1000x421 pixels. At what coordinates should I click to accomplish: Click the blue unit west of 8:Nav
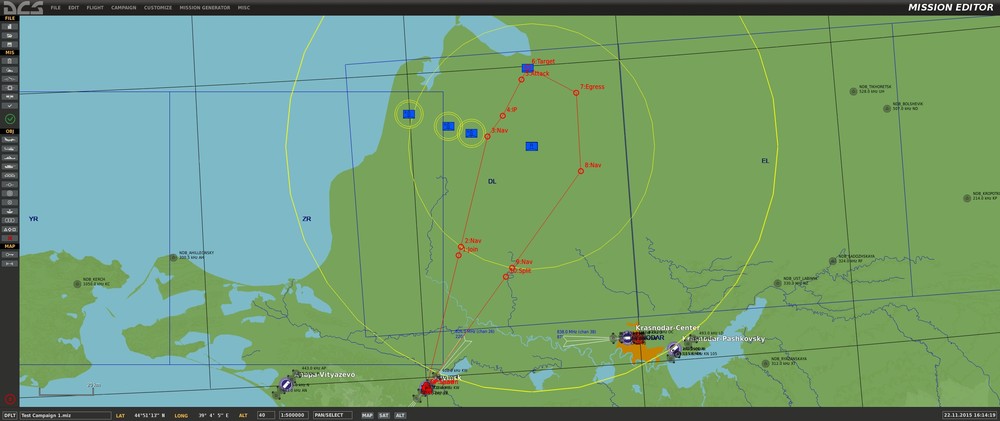tap(532, 146)
